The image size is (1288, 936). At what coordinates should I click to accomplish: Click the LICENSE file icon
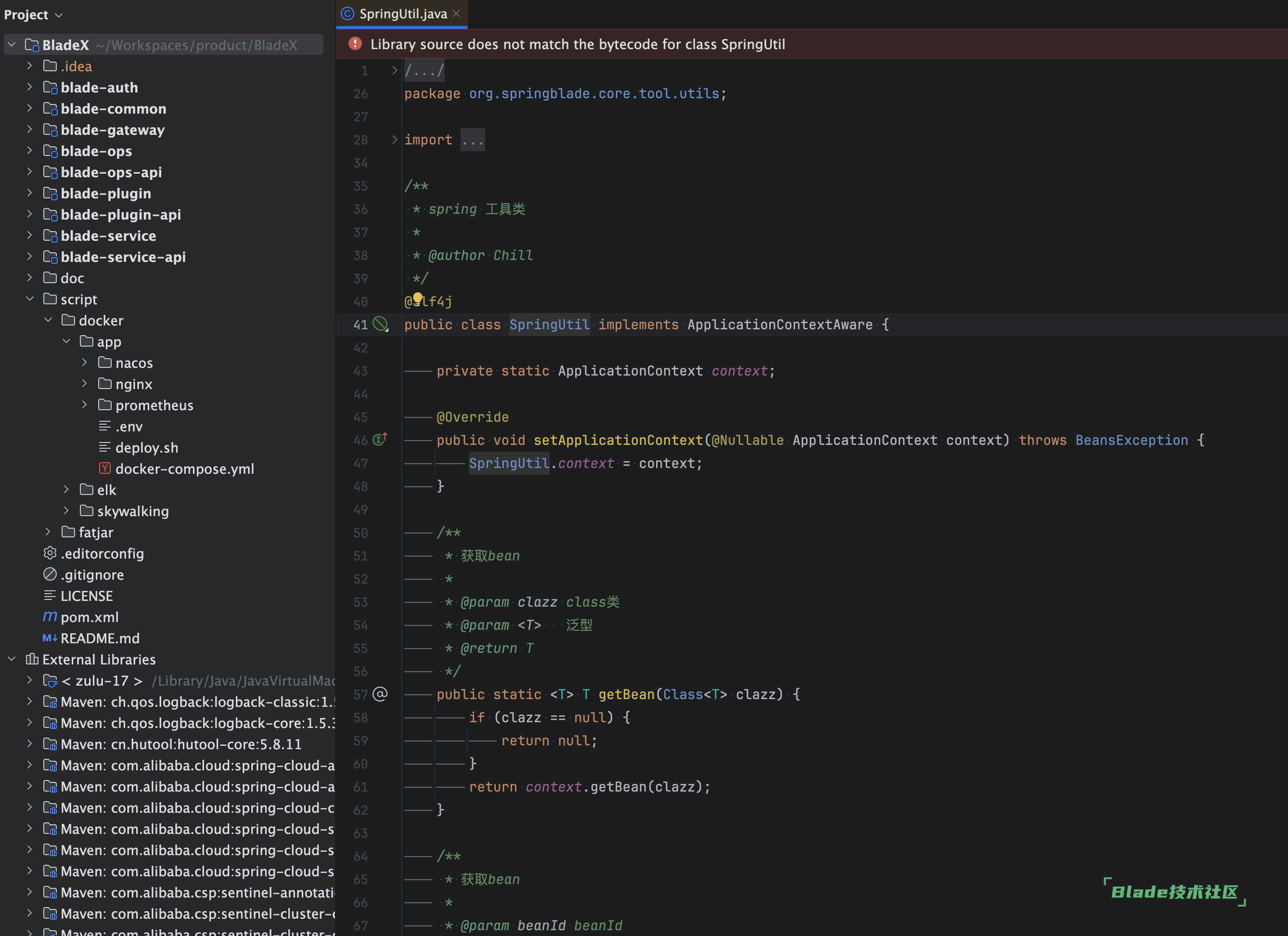(50, 595)
